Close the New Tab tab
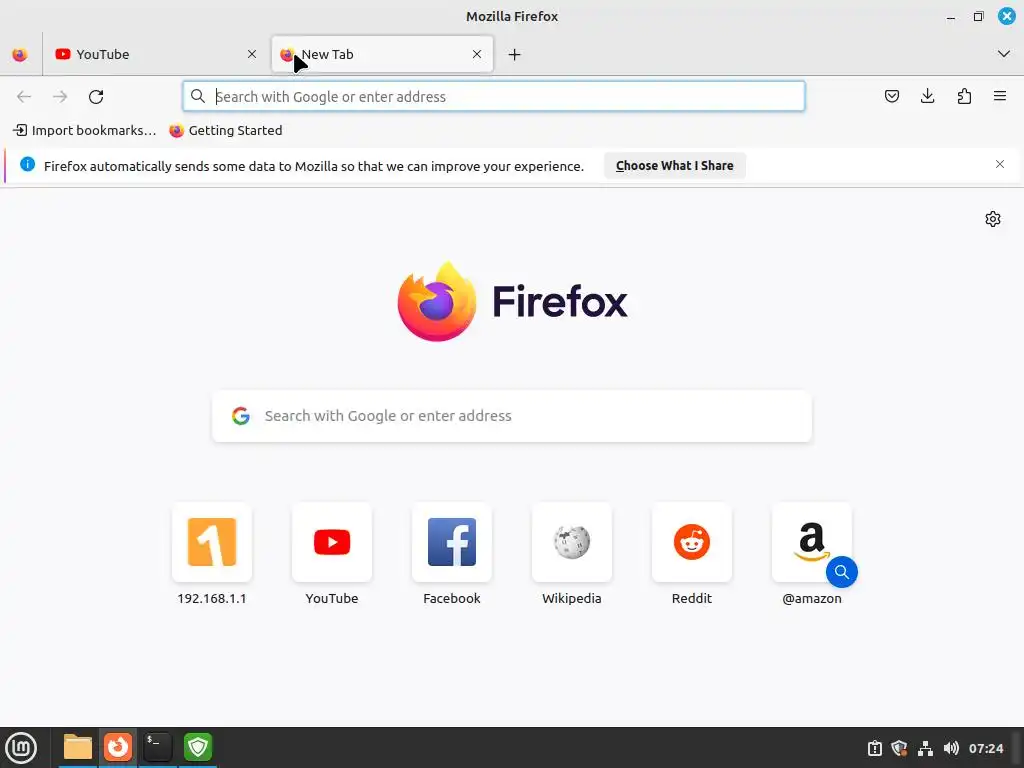Viewport: 1024px width, 768px height. click(x=477, y=54)
